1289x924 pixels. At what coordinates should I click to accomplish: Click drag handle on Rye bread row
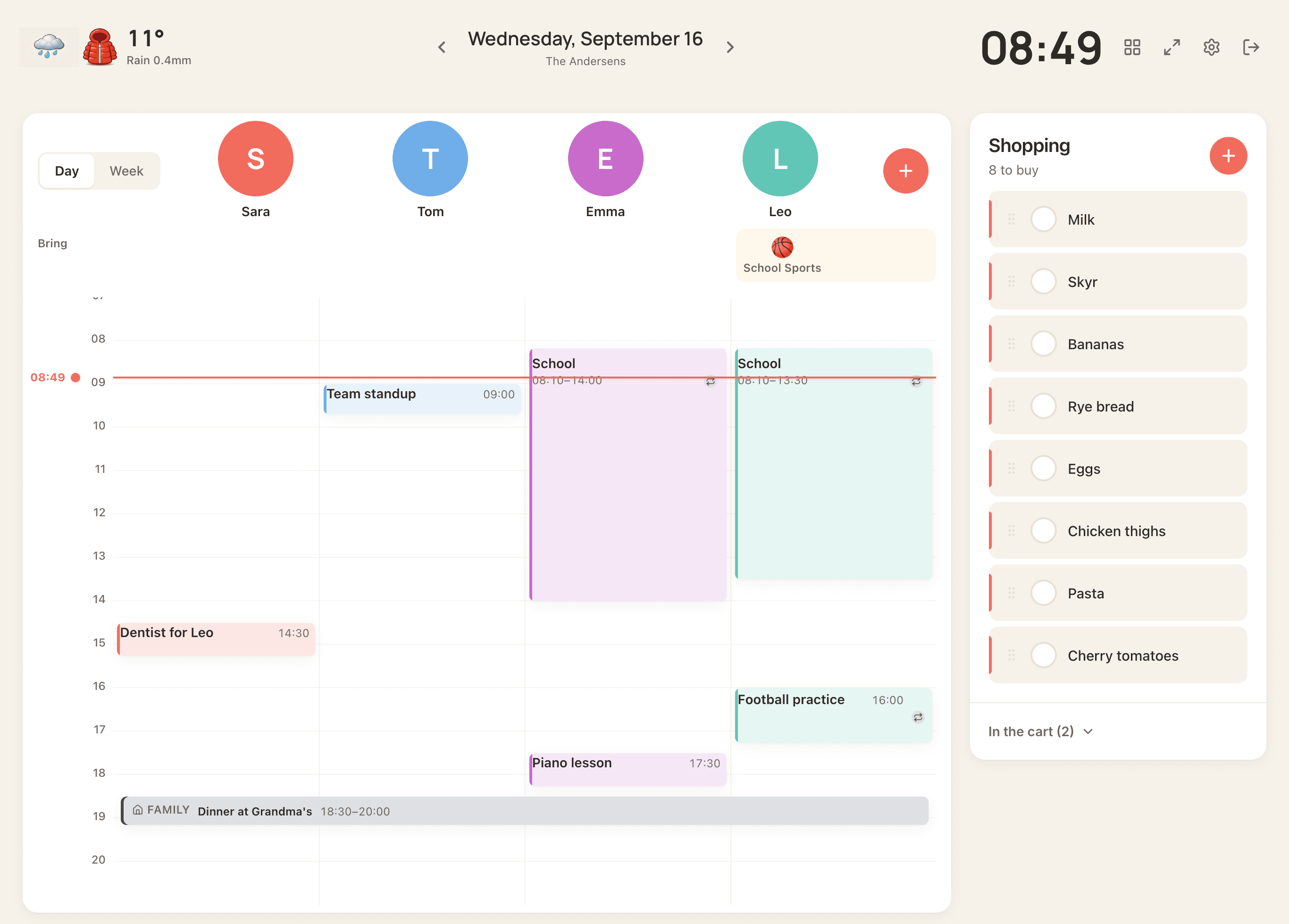(1012, 406)
